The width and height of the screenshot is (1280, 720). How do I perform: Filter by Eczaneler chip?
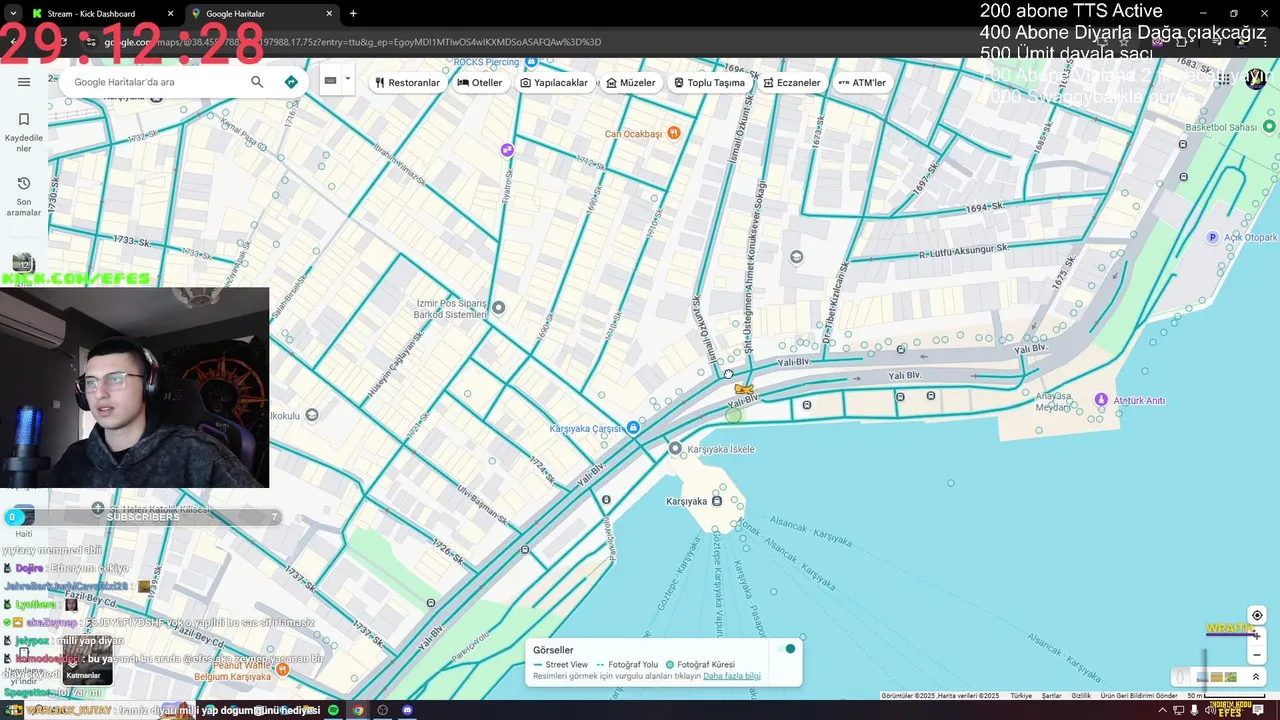click(x=792, y=83)
